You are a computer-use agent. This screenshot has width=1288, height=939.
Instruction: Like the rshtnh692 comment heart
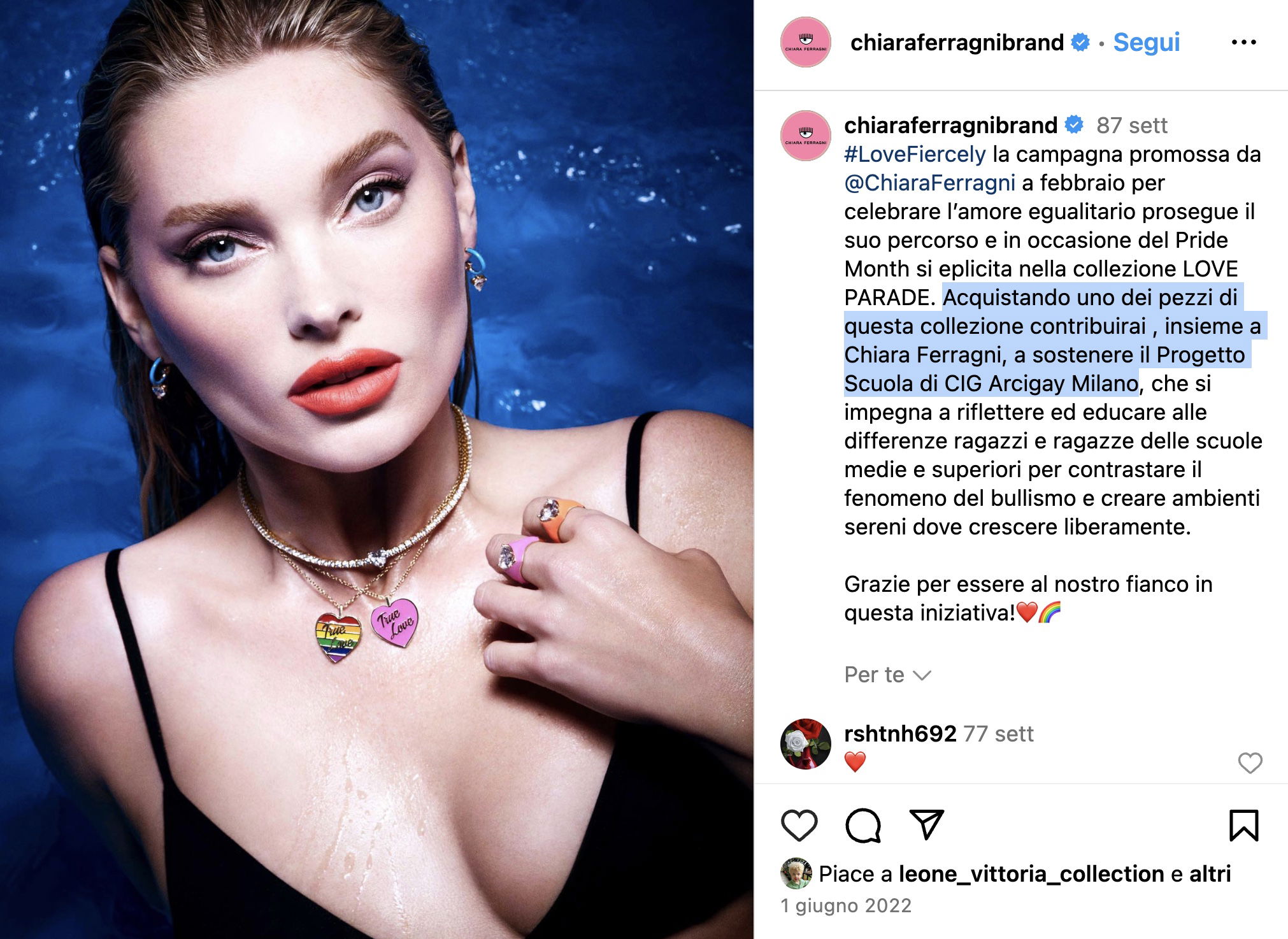coord(1250,763)
